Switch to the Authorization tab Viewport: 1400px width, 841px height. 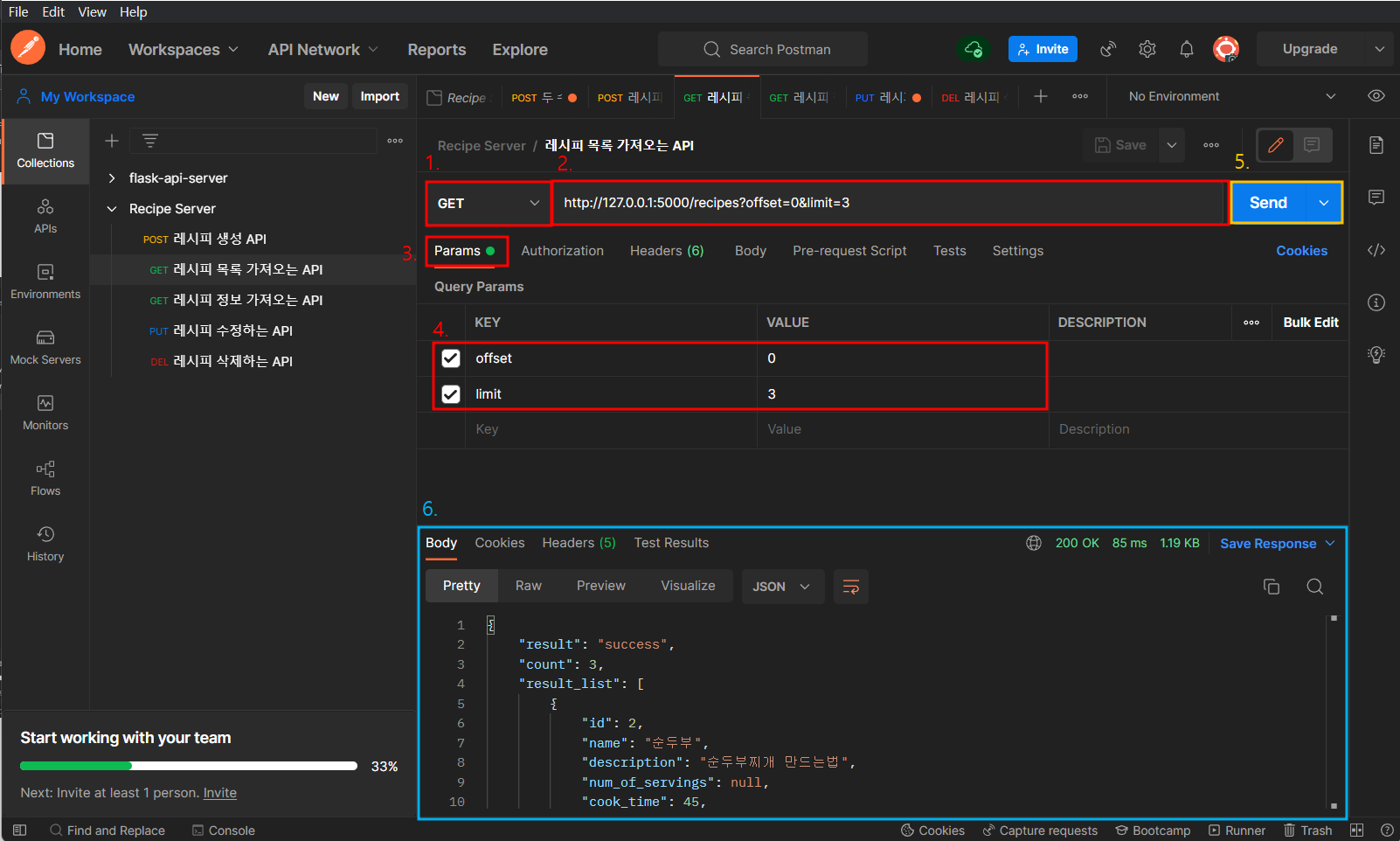pyautogui.click(x=562, y=251)
